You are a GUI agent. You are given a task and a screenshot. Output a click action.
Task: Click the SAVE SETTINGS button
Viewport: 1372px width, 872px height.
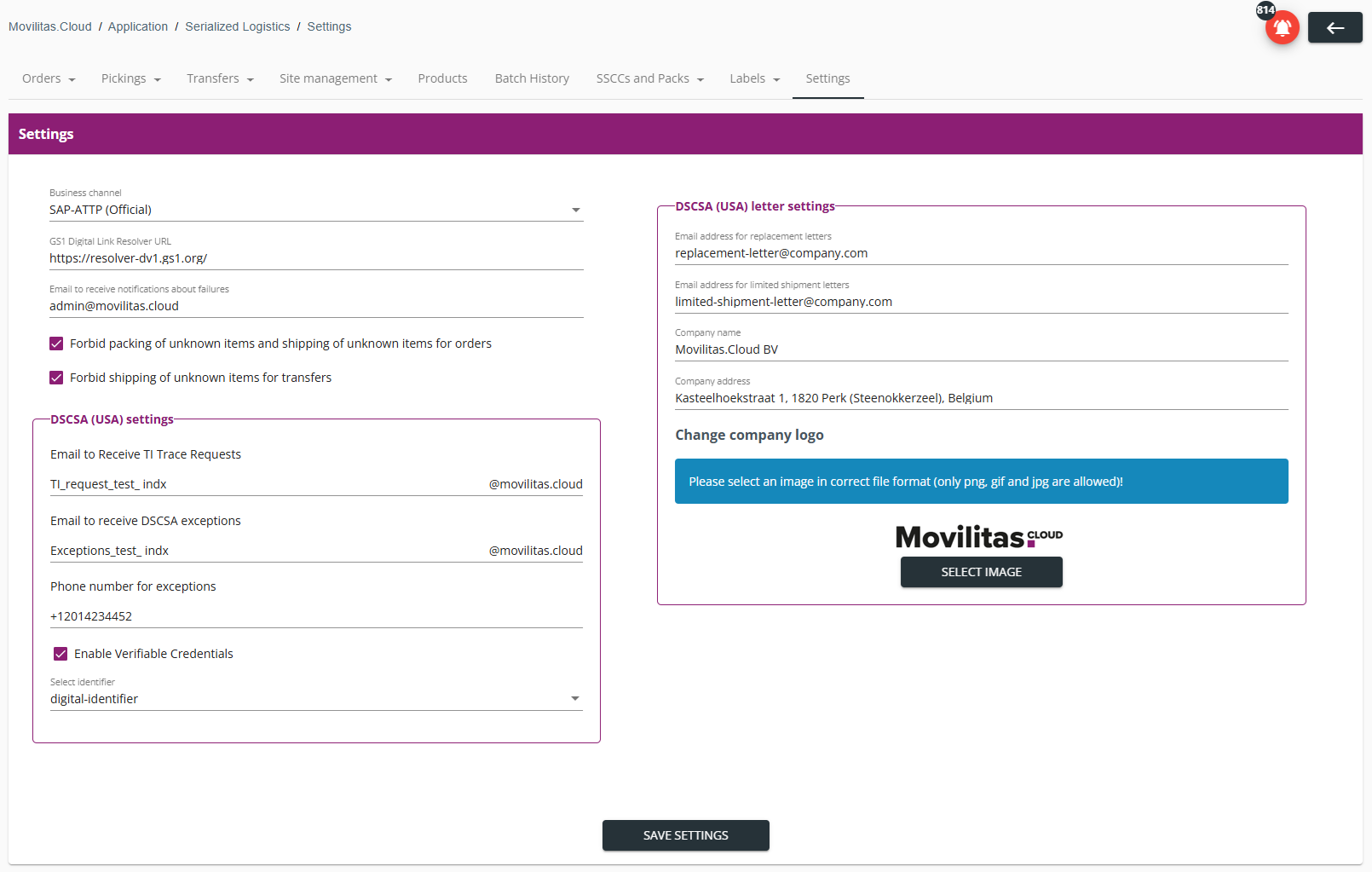pos(686,835)
